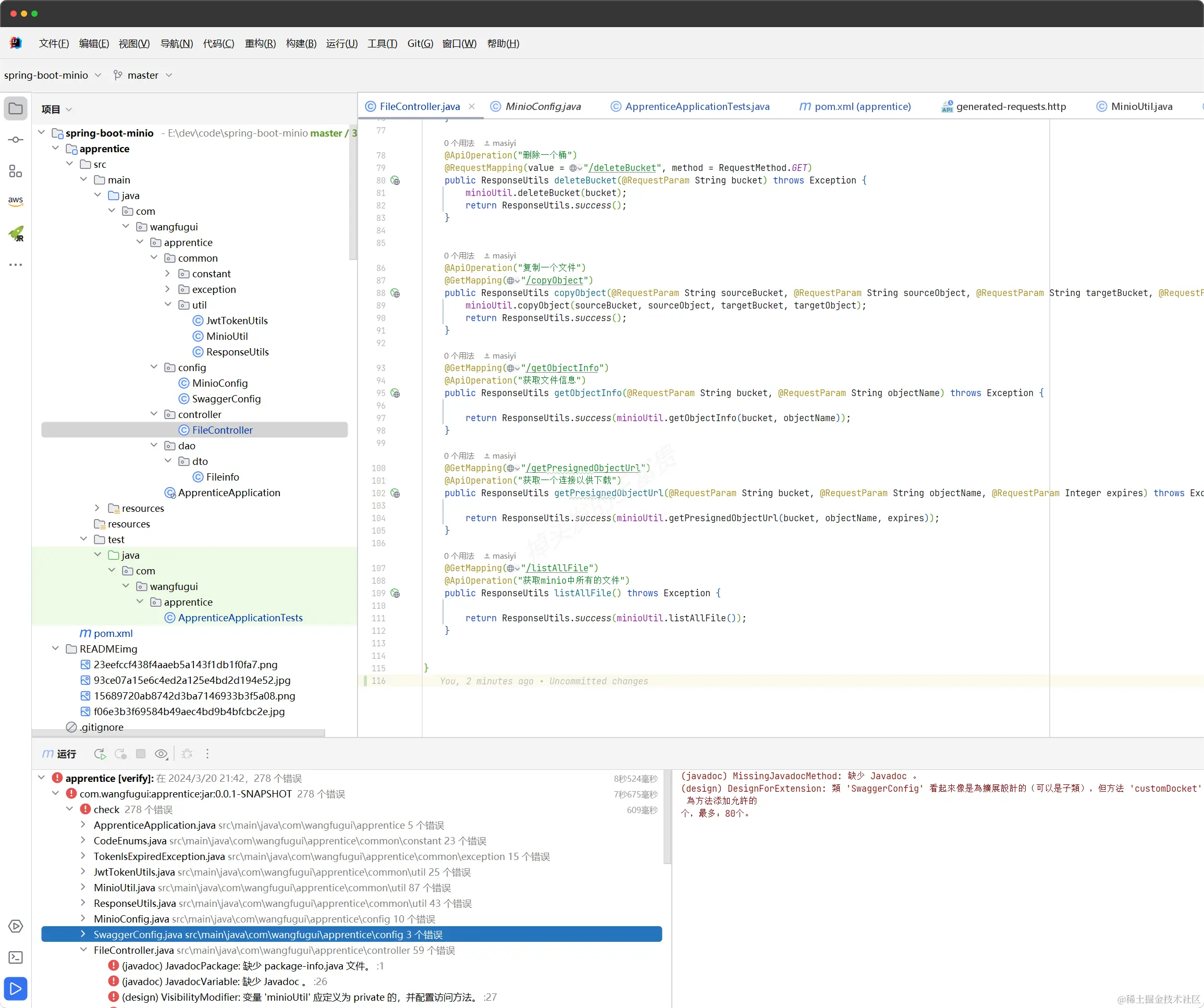1204x1008 pixels.
Task: Click the gutter web icon at line 80
Action: point(396,181)
